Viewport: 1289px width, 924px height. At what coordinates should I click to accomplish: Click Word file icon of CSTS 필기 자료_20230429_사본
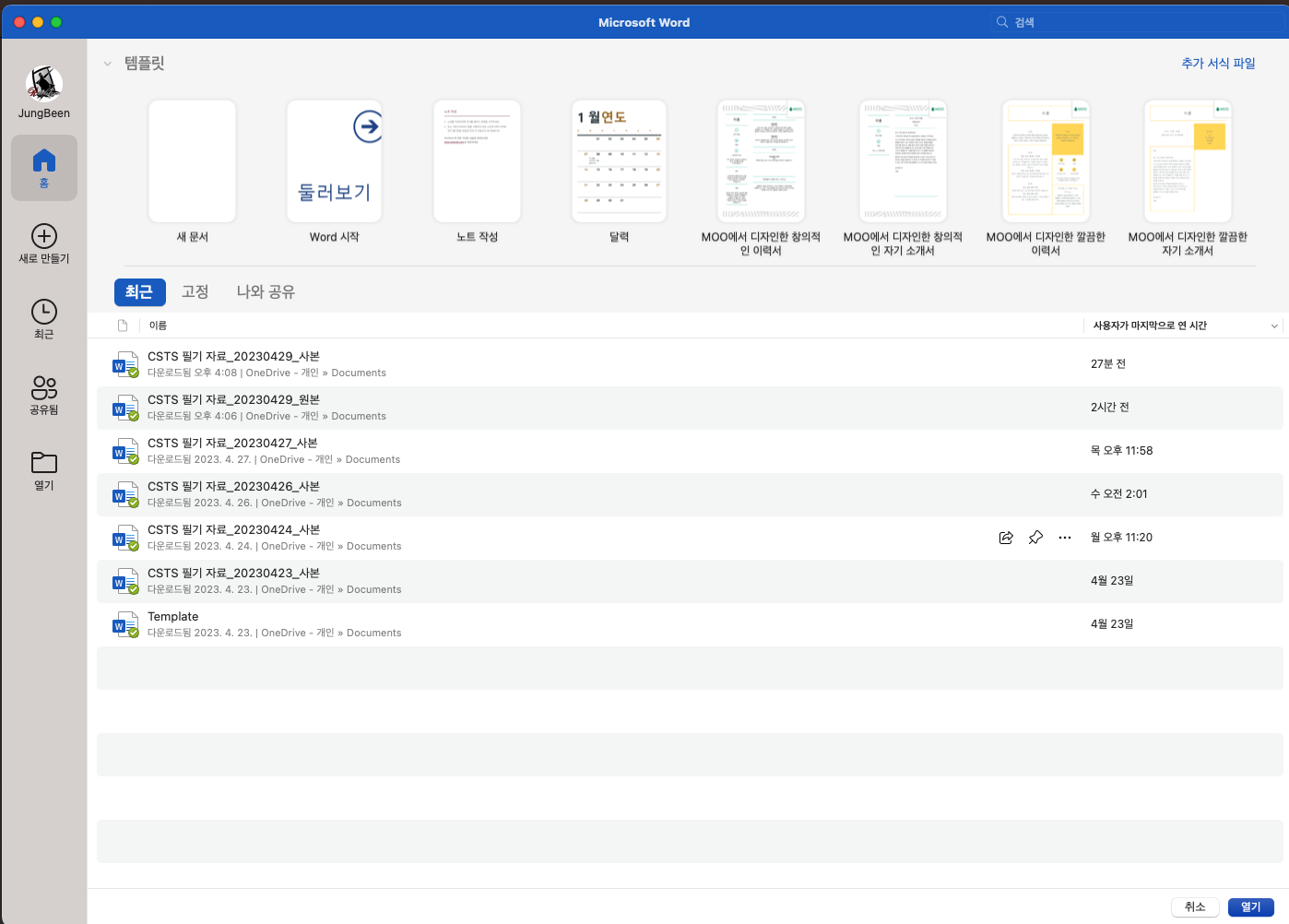click(125, 365)
